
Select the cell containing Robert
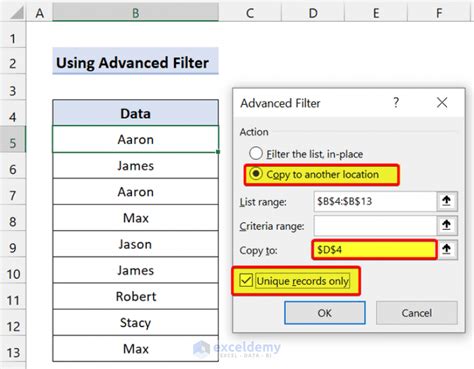[x=135, y=296]
